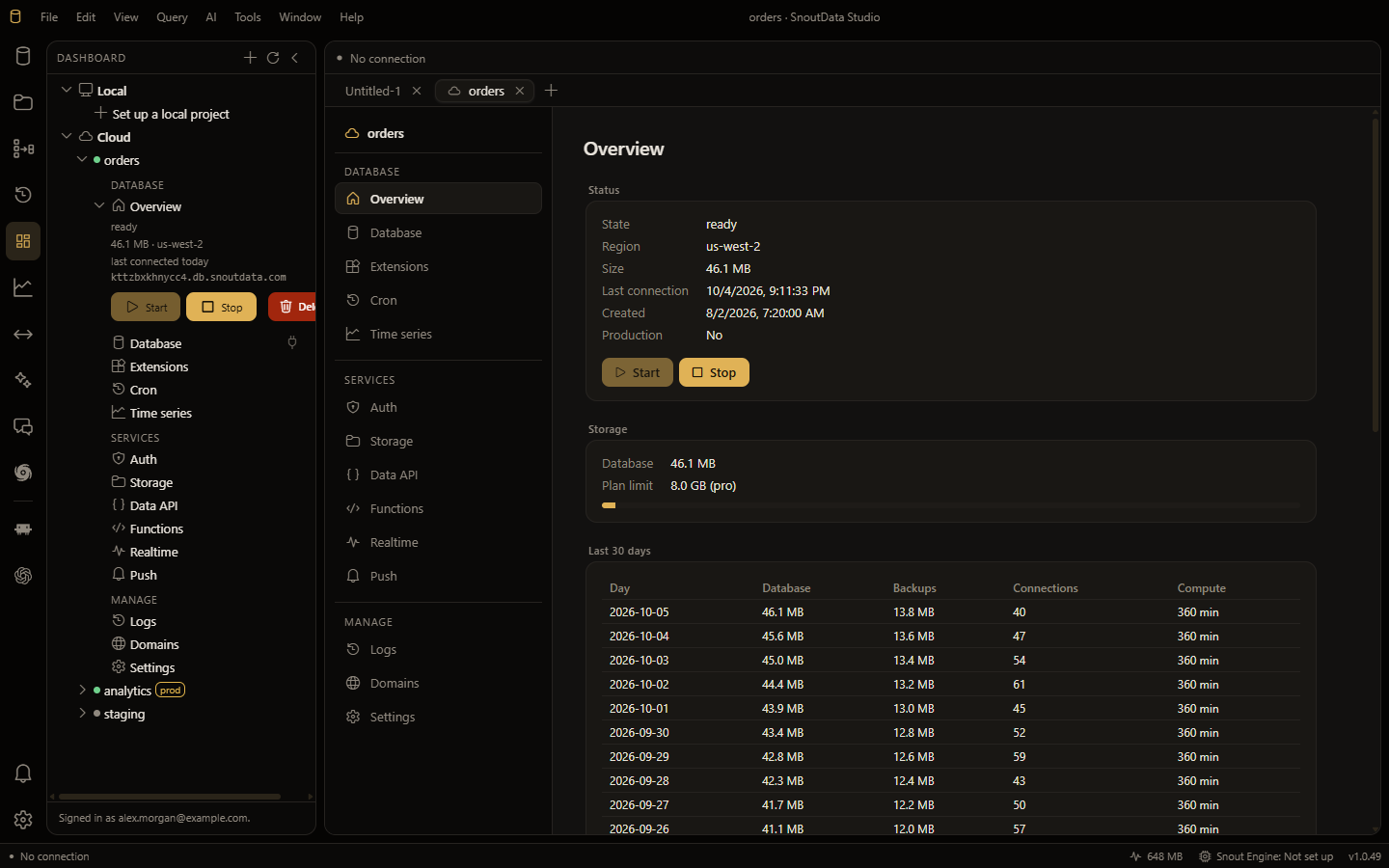Open the Query menu
This screenshot has height=868, width=1389.
pos(172,17)
